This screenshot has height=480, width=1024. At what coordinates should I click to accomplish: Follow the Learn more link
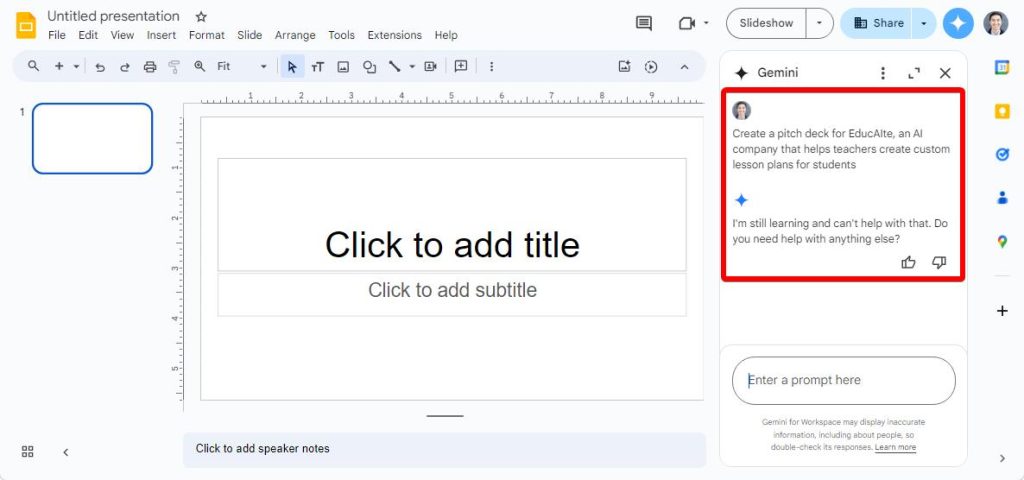895,447
